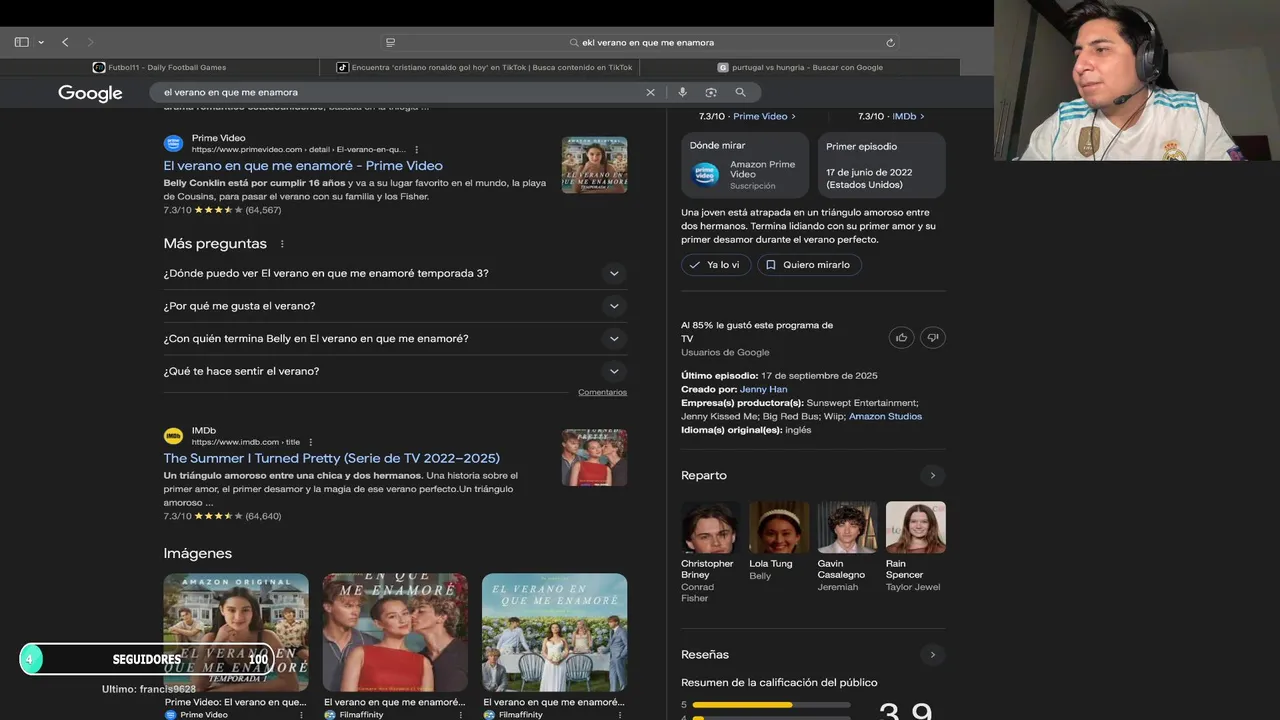Open the reader icon in address bar

coord(390,42)
